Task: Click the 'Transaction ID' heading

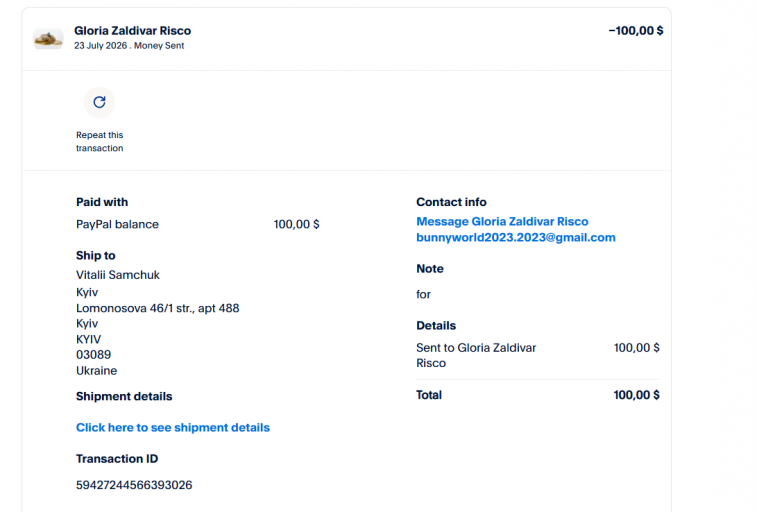Action: click(117, 459)
